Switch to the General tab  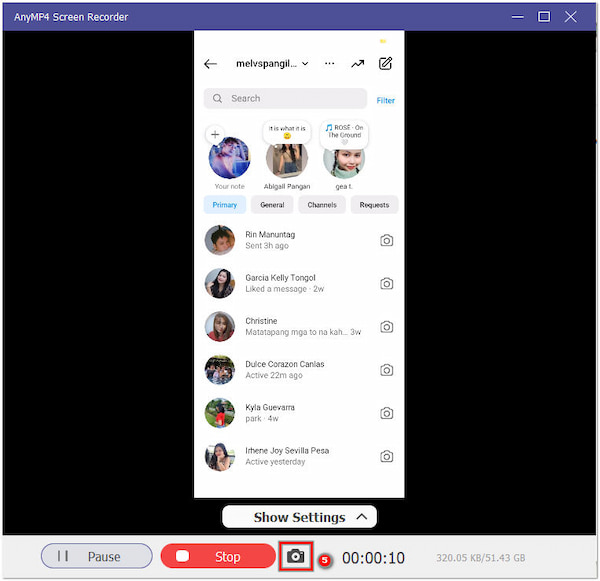[272, 205]
